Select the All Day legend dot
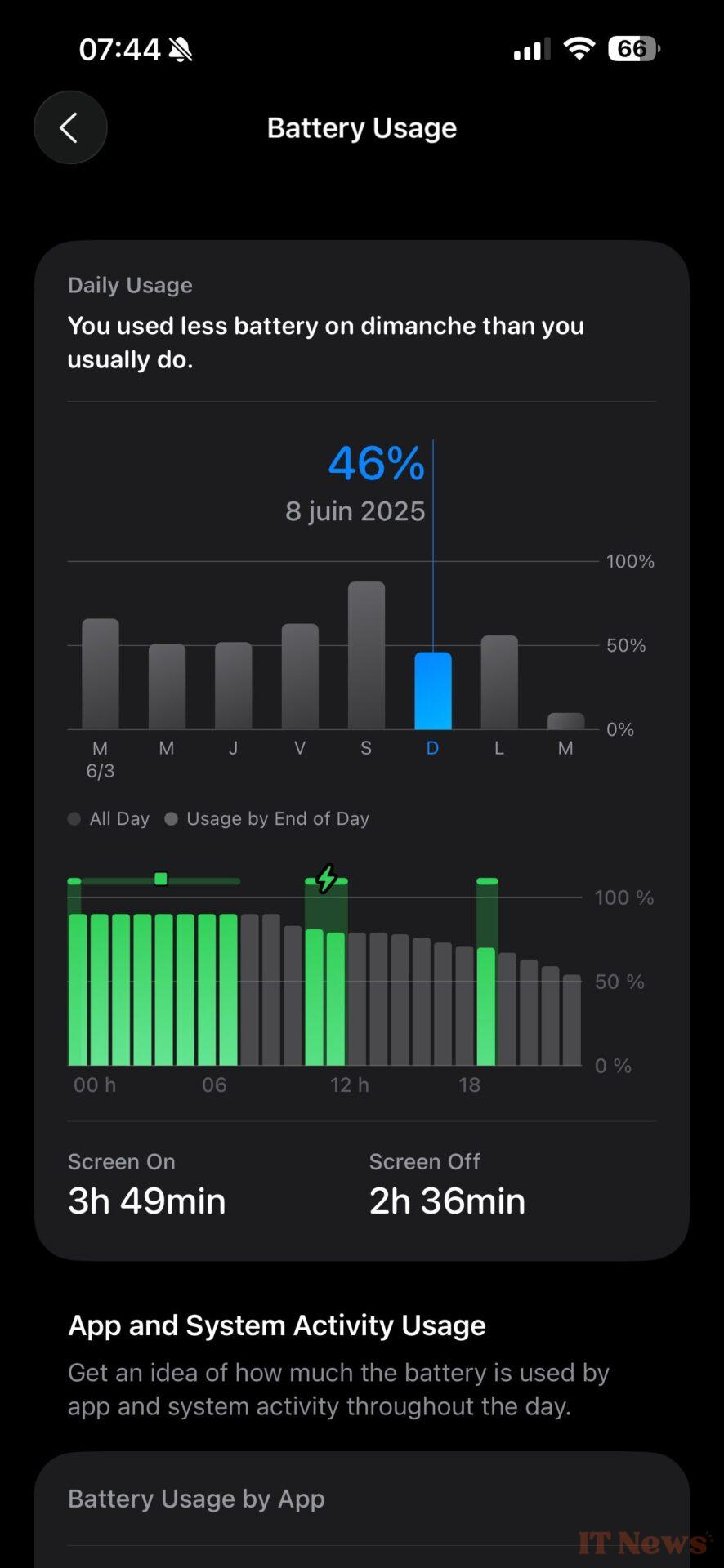 pyautogui.click(x=74, y=819)
